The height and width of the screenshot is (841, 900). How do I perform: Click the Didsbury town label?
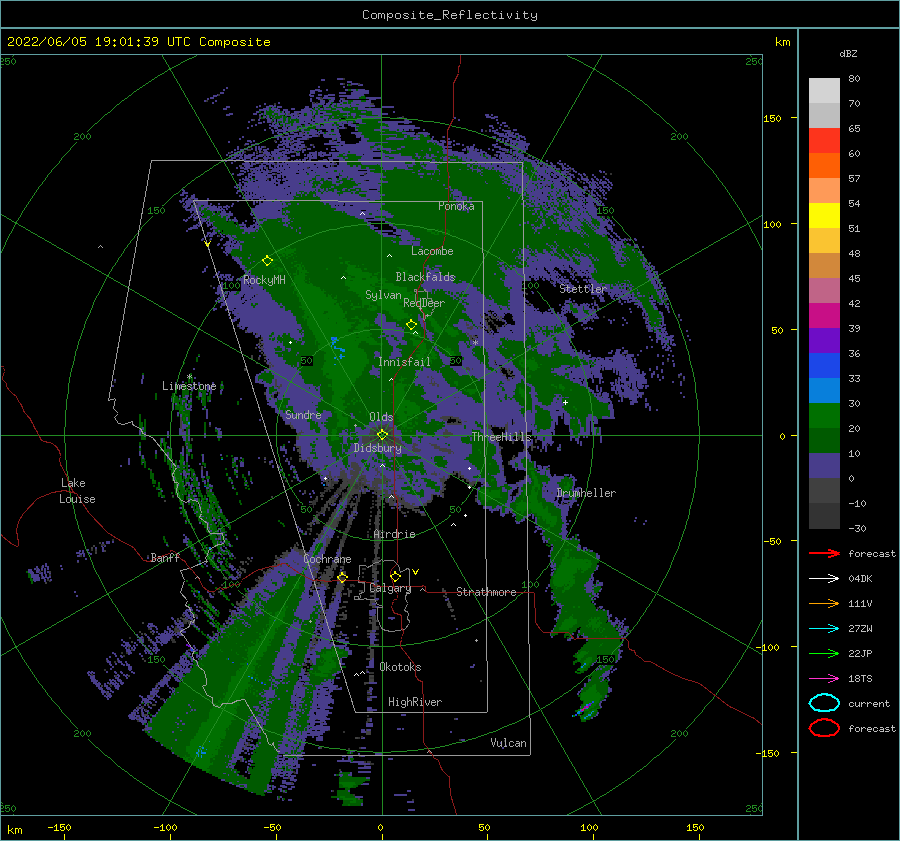(378, 448)
